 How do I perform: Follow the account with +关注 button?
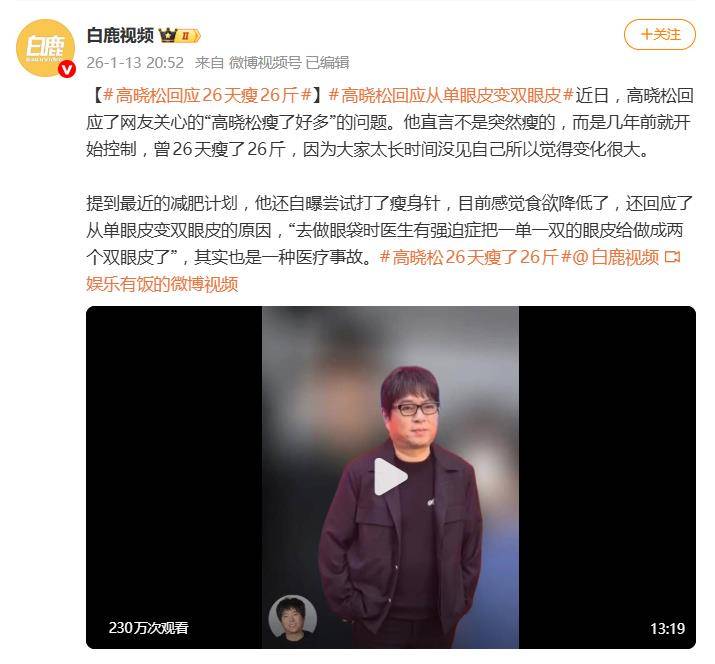click(659, 34)
